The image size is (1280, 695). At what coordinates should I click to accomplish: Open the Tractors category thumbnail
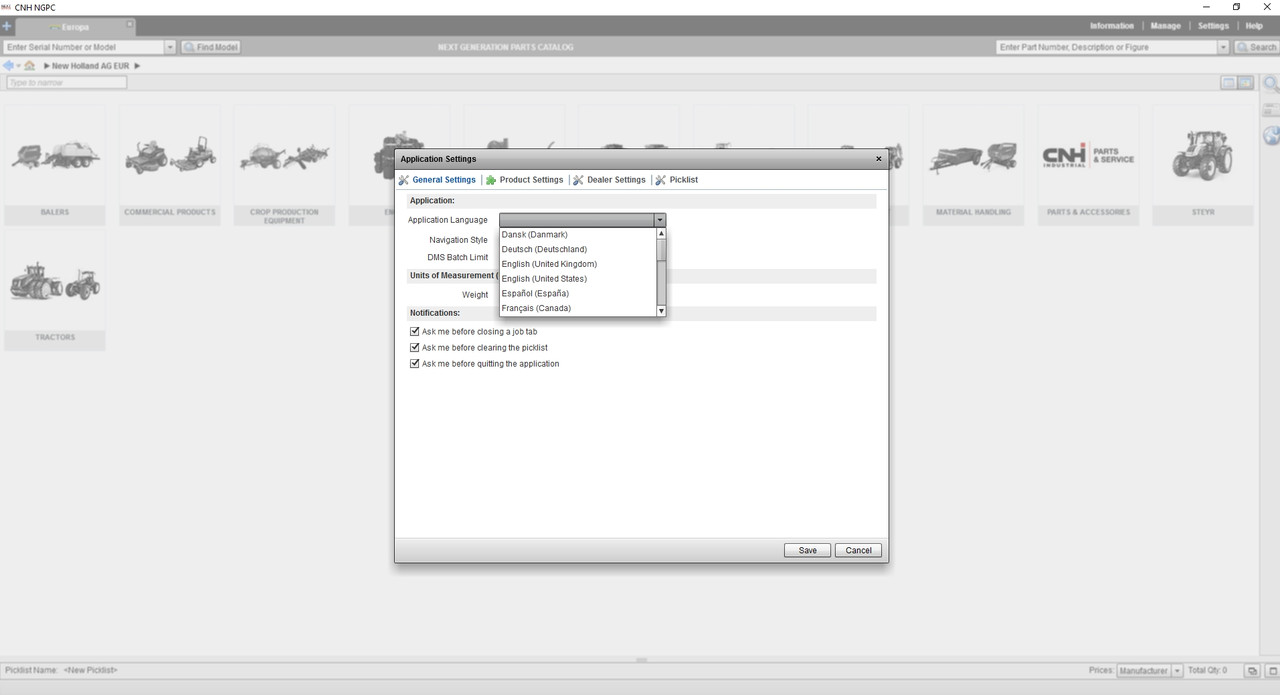tap(55, 289)
